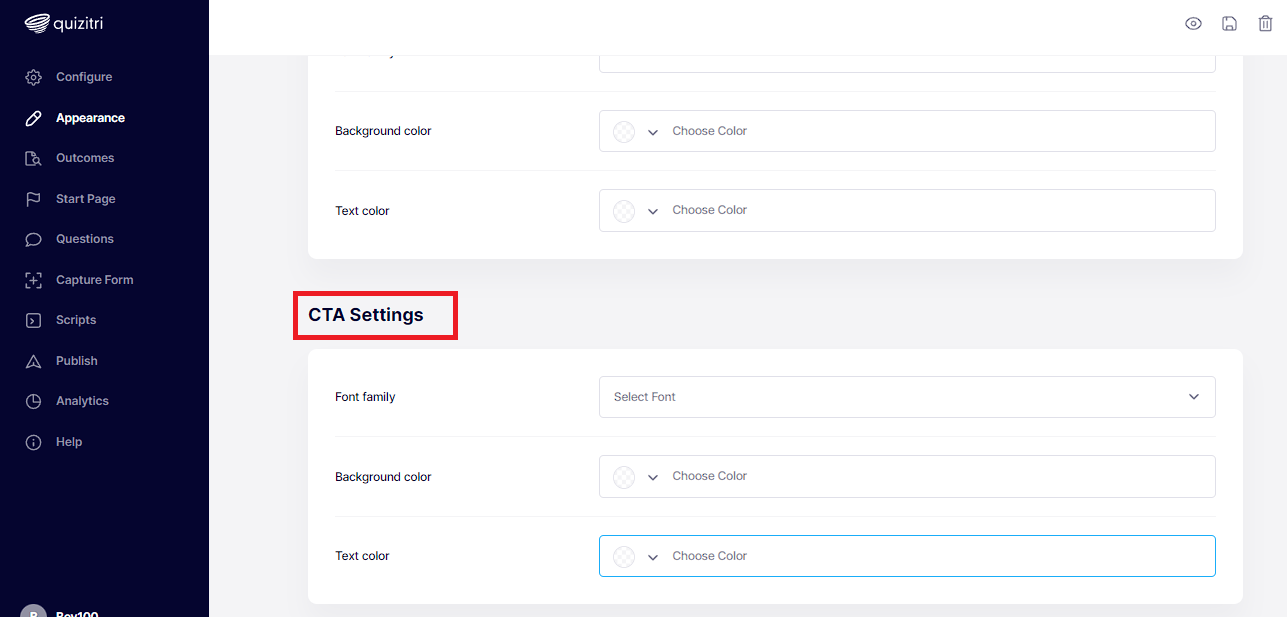
Task: Click the Start Page flag icon
Action: click(33, 199)
